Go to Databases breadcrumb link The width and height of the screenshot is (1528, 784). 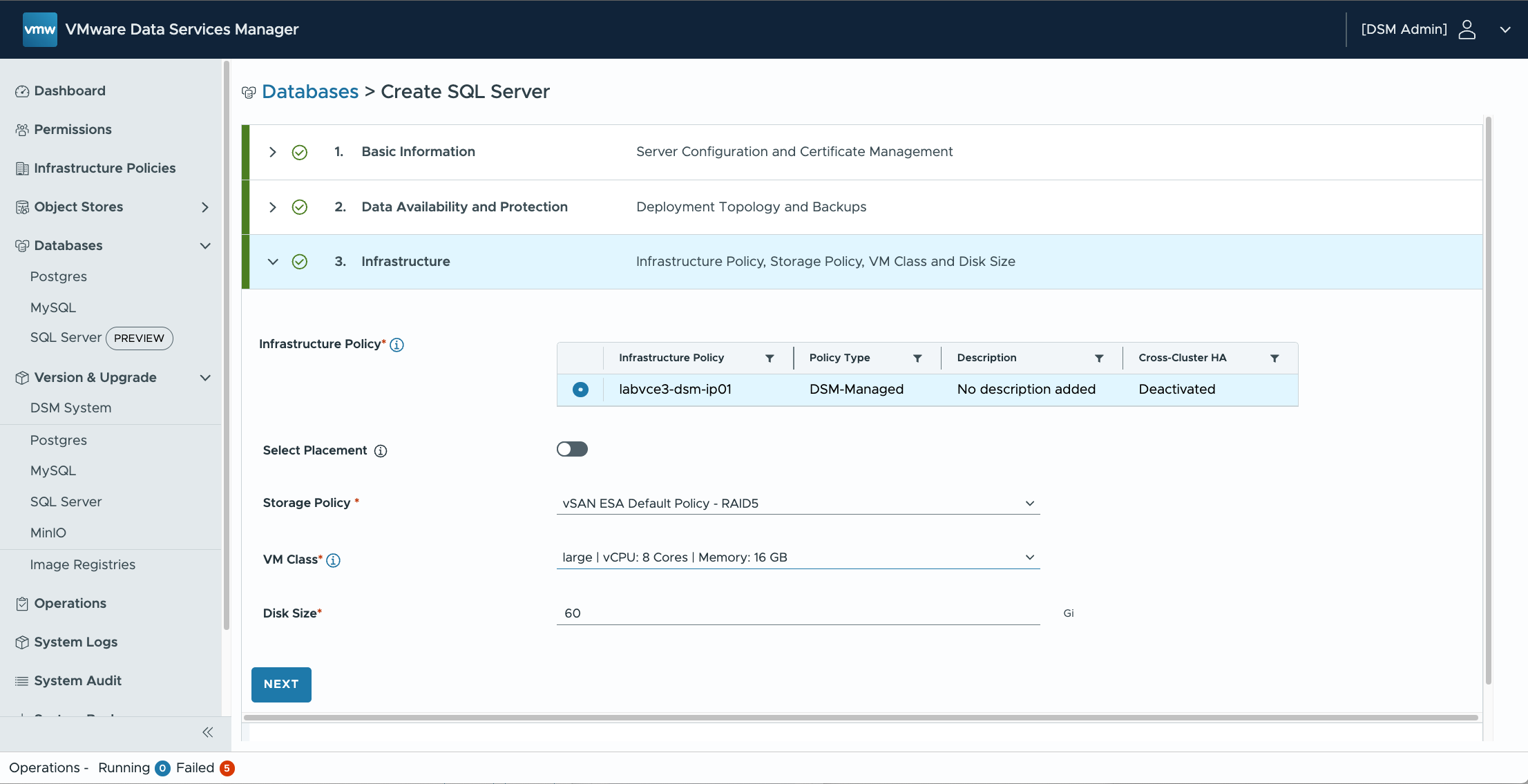[x=310, y=91]
